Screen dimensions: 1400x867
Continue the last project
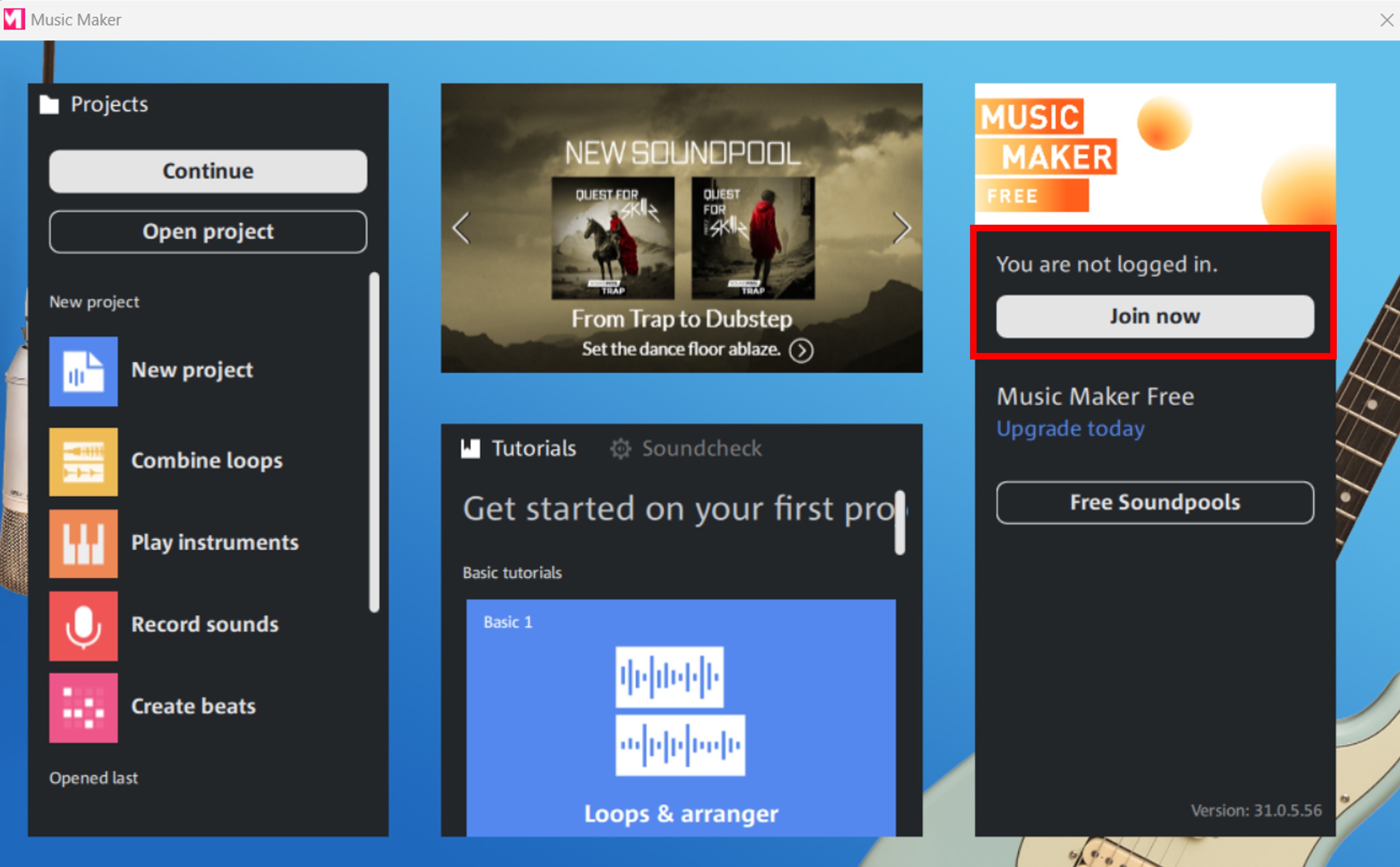tap(207, 170)
